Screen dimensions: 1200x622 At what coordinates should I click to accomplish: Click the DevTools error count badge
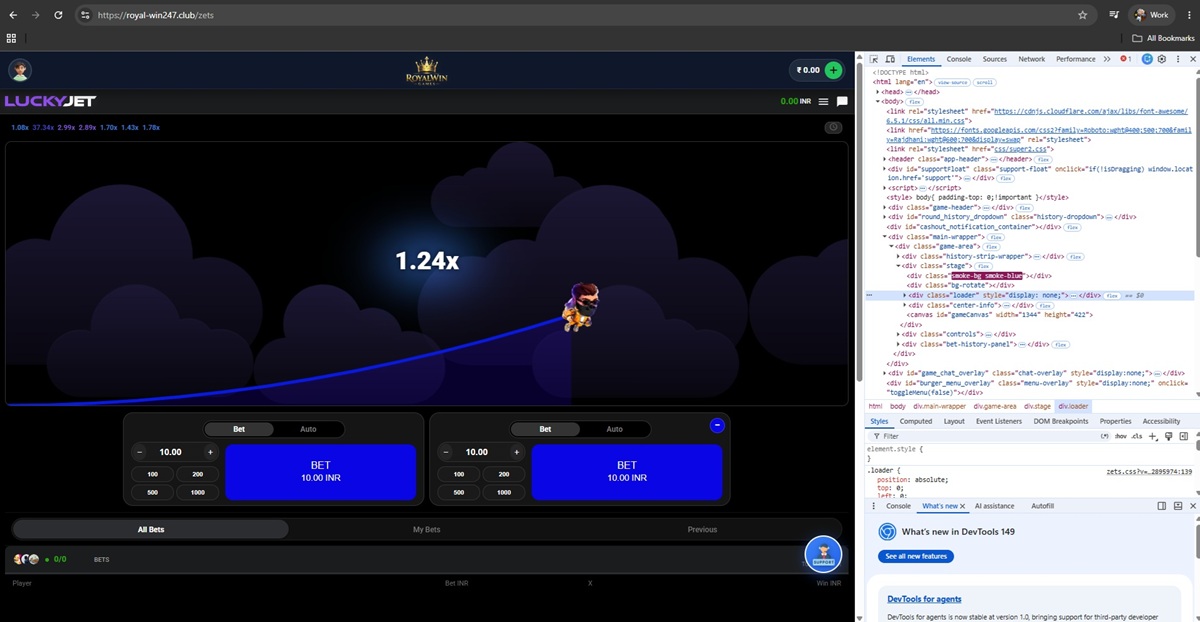(x=1125, y=59)
